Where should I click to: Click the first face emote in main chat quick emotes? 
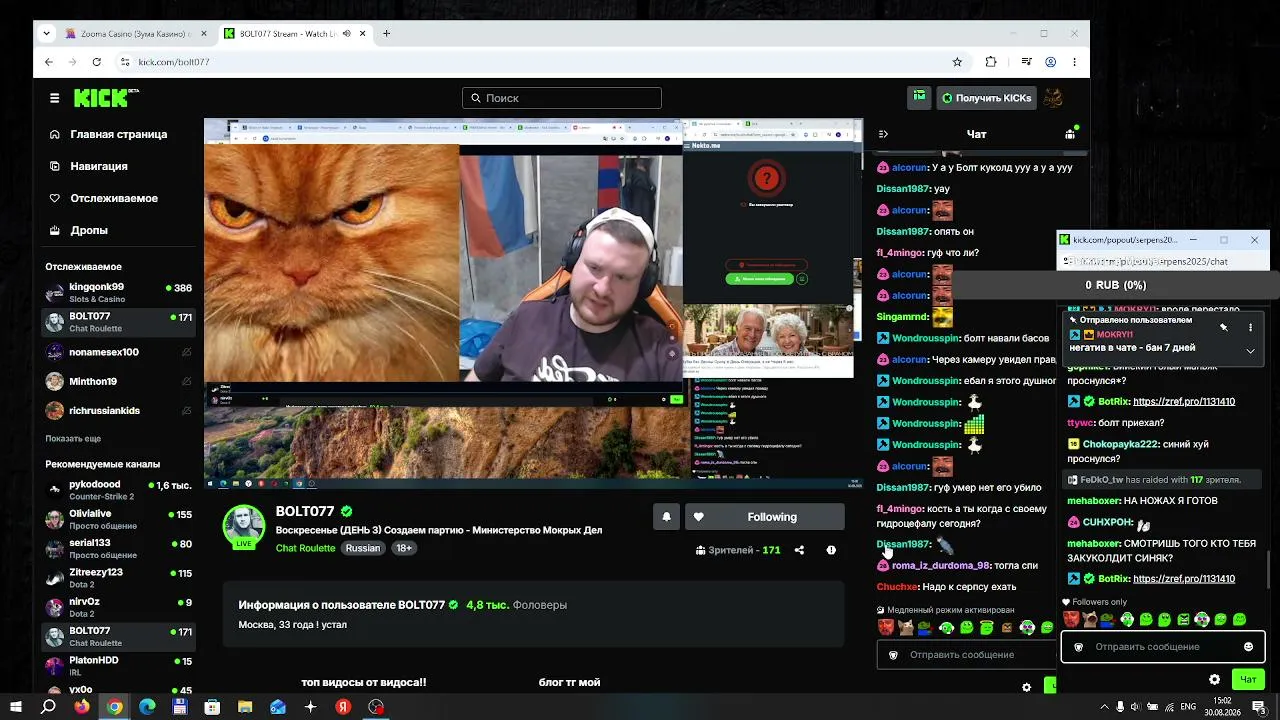pos(885,627)
